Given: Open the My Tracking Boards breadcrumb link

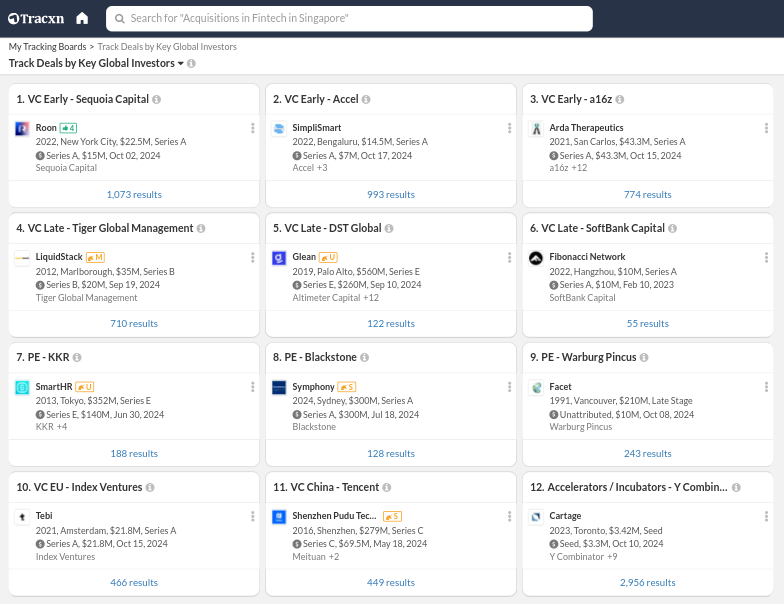Looking at the screenshot, I should point(47,47).
